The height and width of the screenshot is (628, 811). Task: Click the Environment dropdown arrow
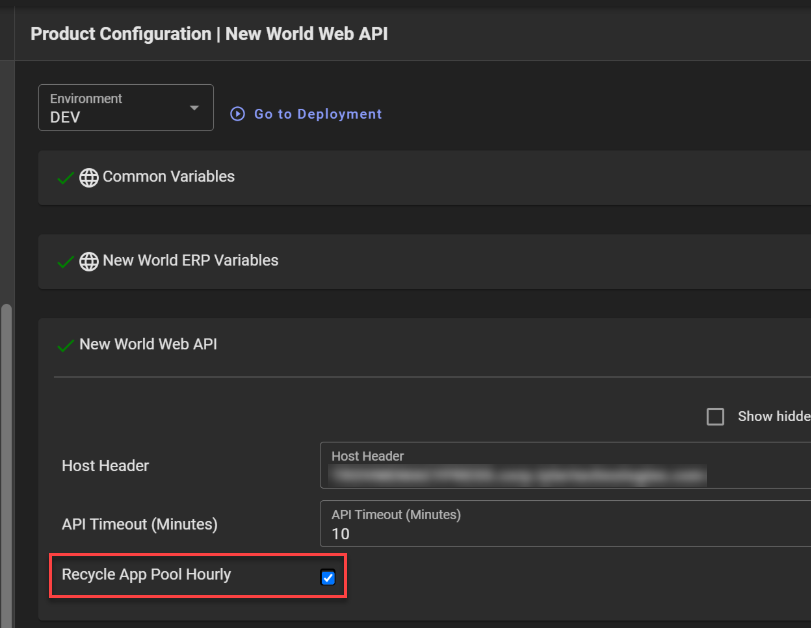coord(194,108)
